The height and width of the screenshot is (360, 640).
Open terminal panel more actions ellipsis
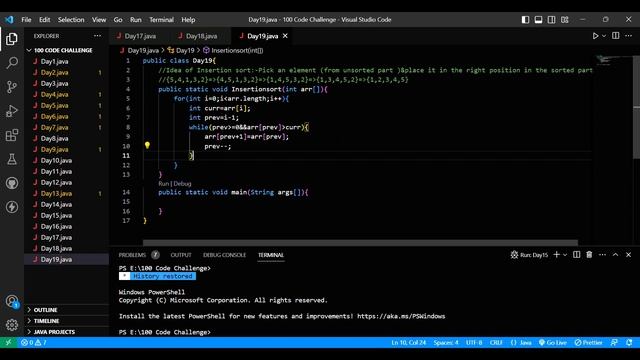point(602,255)
